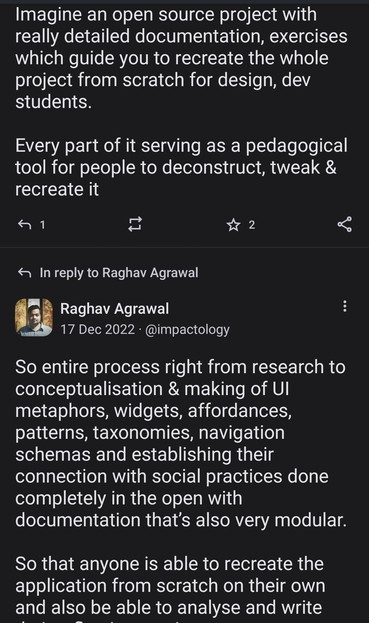Open Raghav Agrawal's avatar picture
The height and width of the screenshot is (623, 369).
click(34, 317)
